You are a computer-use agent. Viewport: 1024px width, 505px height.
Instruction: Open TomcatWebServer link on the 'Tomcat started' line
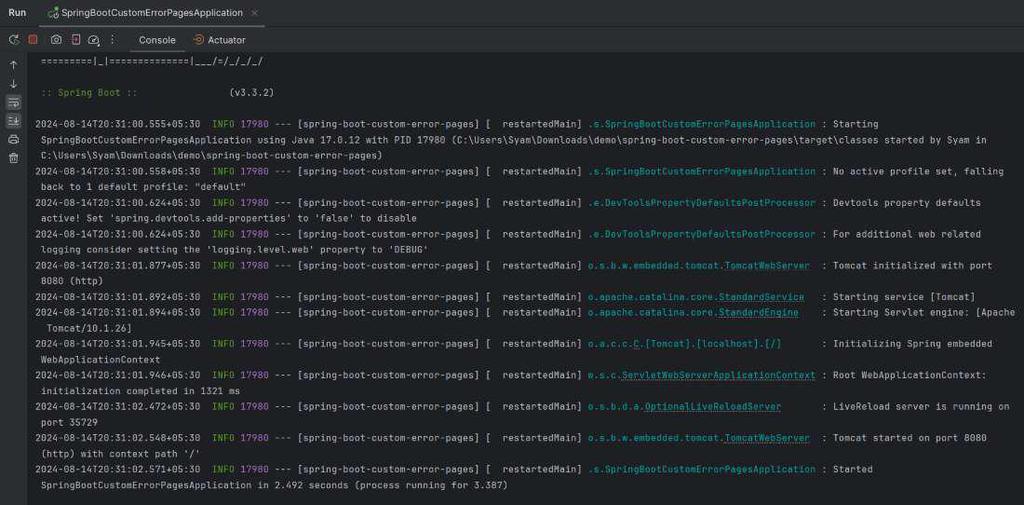pyautogui.click(x=767, y=438)
